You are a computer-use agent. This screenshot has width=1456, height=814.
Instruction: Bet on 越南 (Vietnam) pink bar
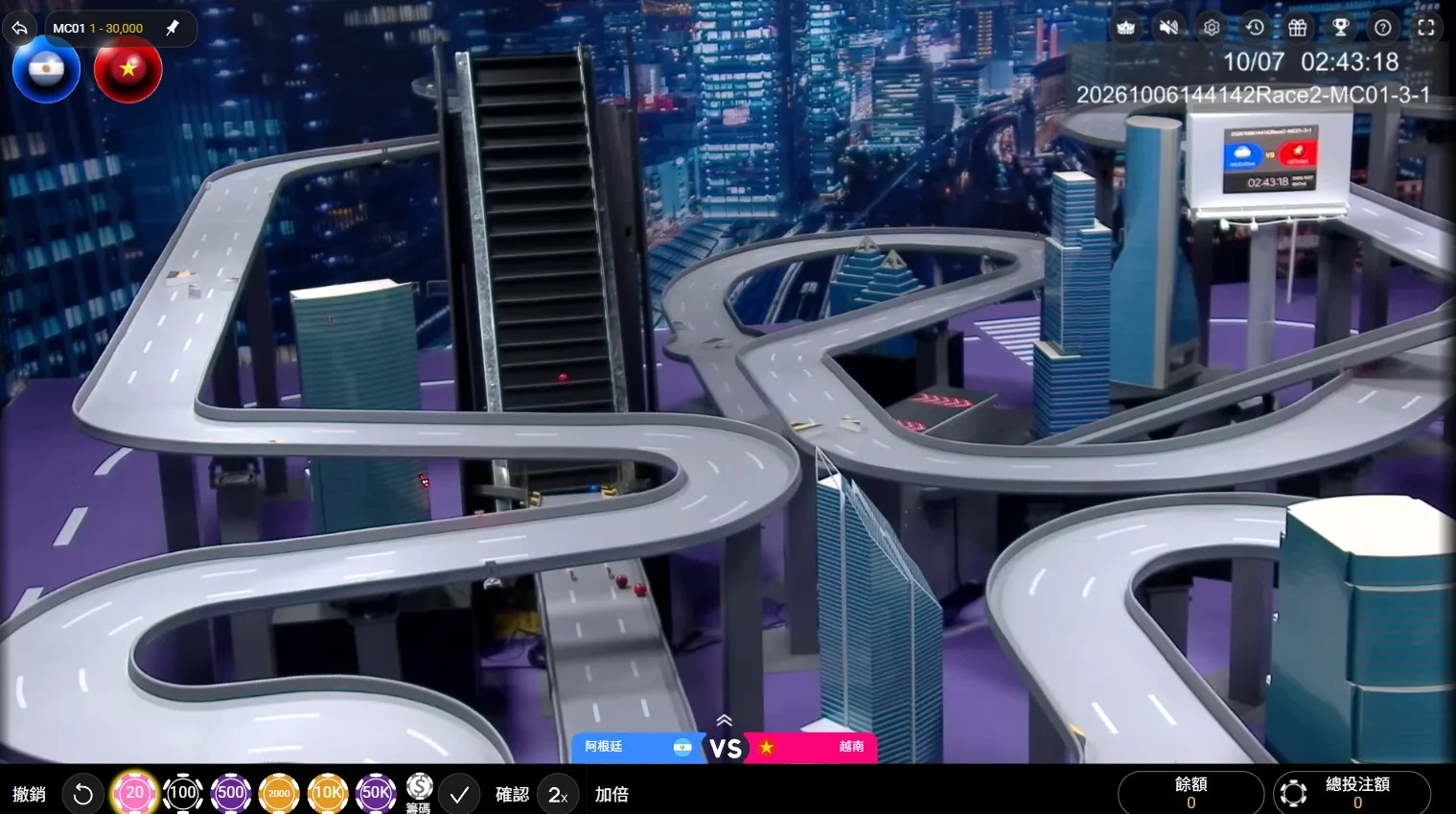point(812,747)
